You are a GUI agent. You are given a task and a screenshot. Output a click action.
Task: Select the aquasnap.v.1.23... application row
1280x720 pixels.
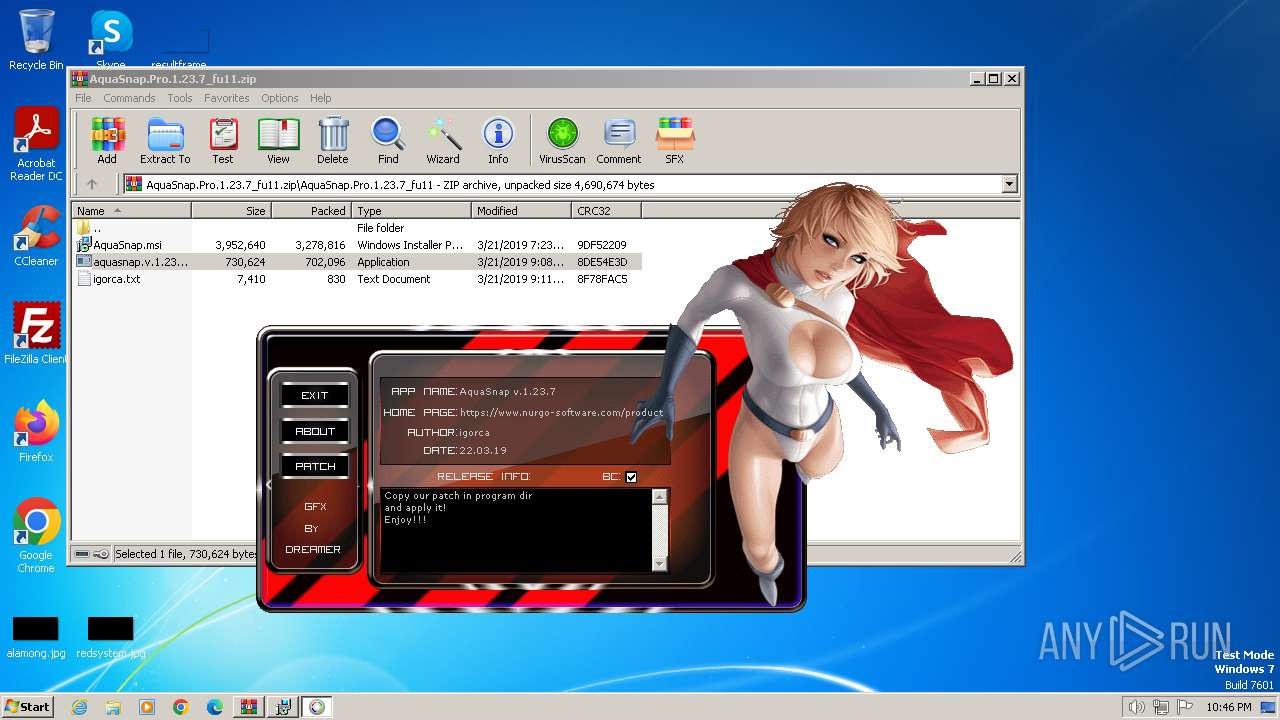356,262
